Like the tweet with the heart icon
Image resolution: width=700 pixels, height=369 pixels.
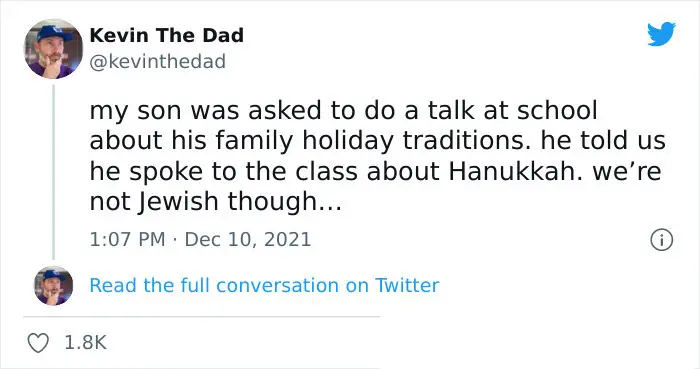click(x=38, y=343)
